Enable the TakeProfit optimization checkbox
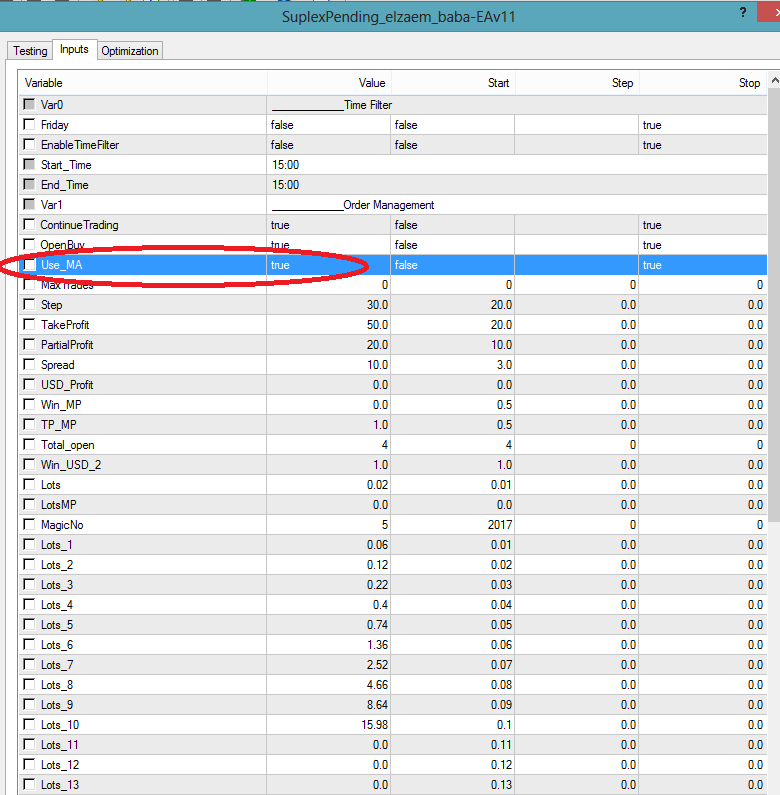780x795 pixels. (29, 325)
